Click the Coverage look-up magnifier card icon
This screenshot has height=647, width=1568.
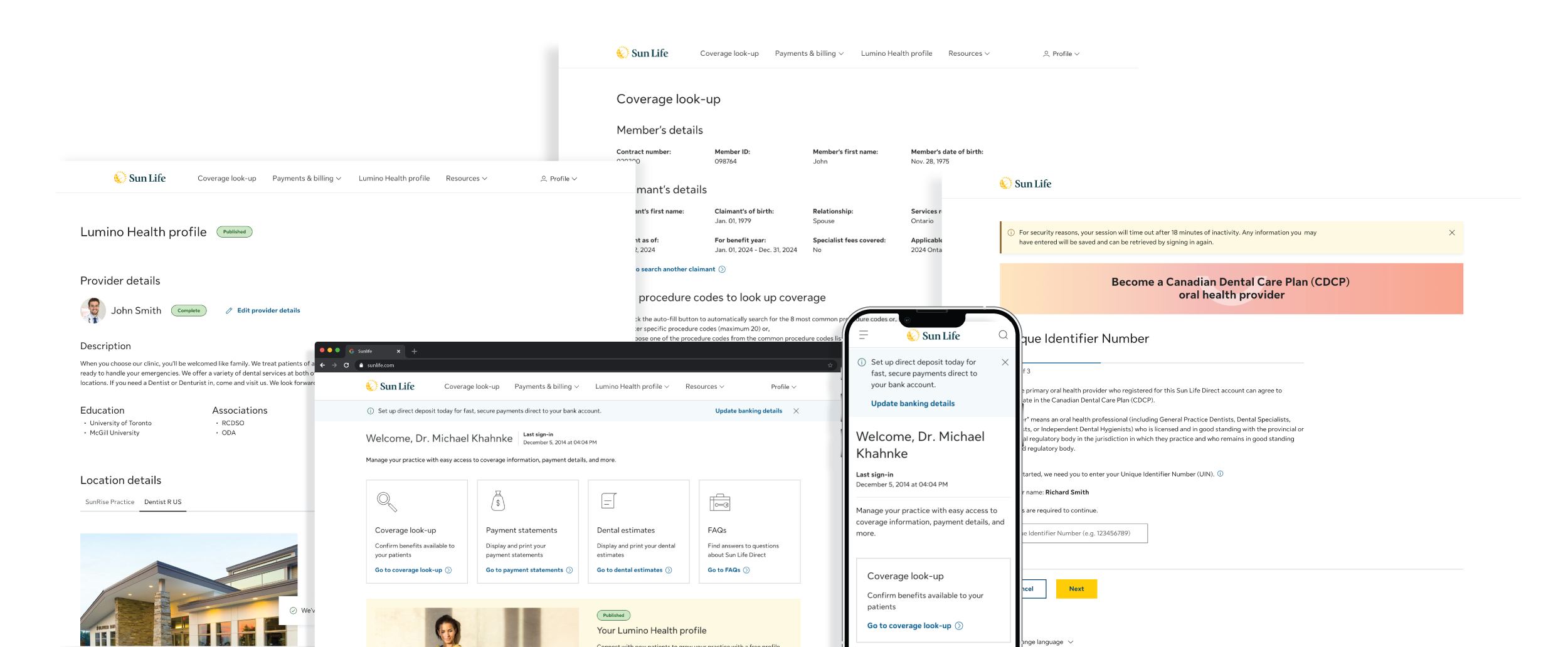pos(386,502)
